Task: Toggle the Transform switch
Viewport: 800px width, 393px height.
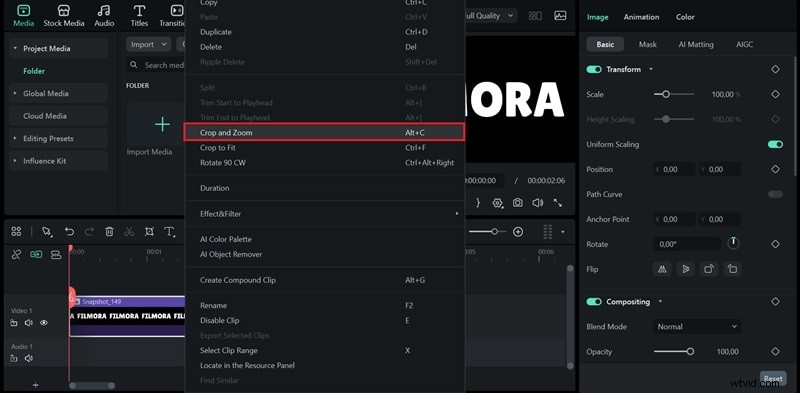Action: pyautogui.click(x=594, y=69)
